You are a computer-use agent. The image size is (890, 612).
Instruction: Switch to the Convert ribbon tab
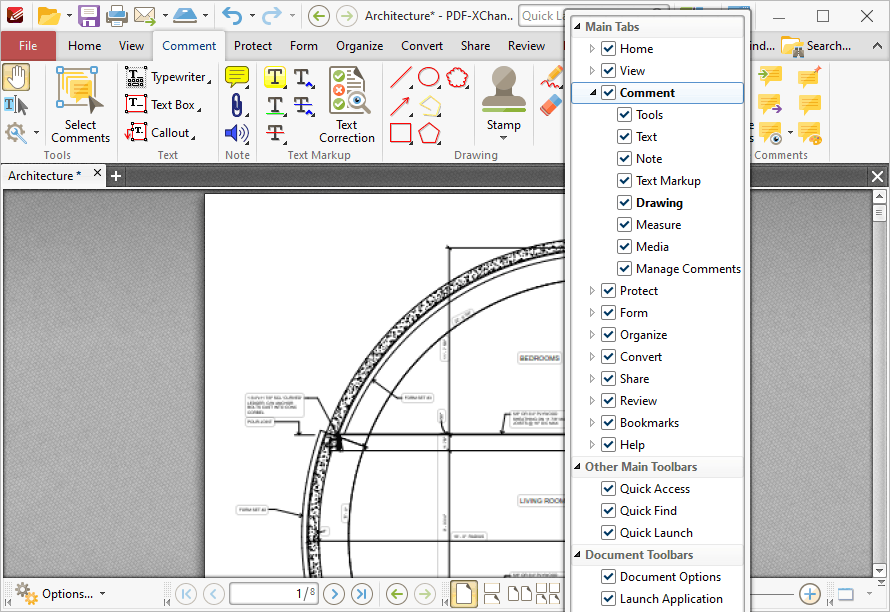pyautogui.click(x=422, y=46)
